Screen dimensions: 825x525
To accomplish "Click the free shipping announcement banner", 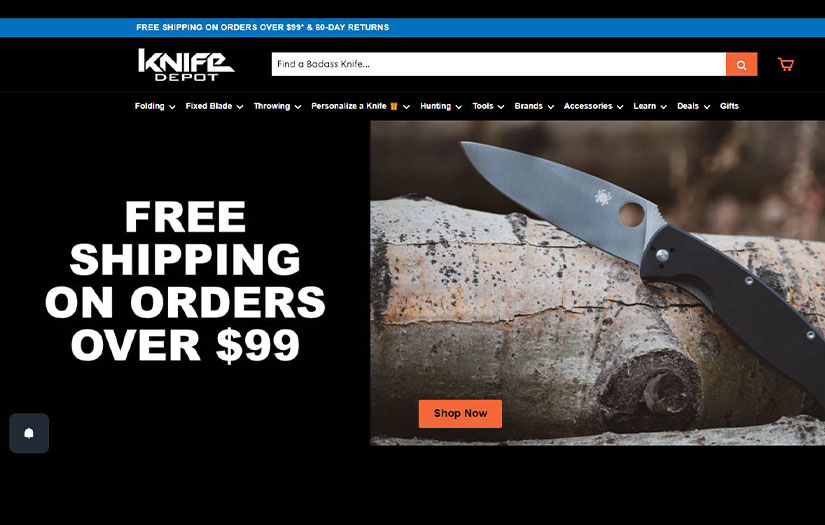I will [x=263, y=27].
